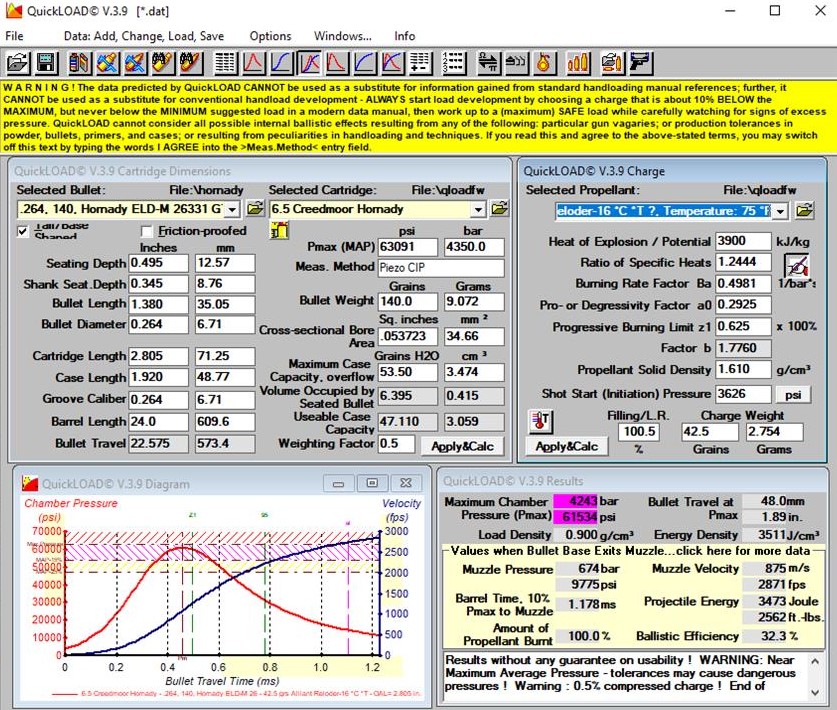Open the results table grid icon
Image resolution: width=837 pixels, height=710 pixels.
tap(226, 63)
